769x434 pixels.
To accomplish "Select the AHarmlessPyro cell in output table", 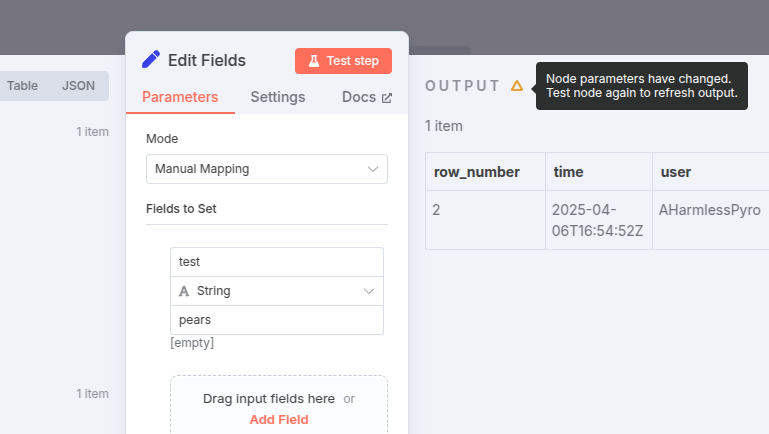I will [x=710, y=211].
